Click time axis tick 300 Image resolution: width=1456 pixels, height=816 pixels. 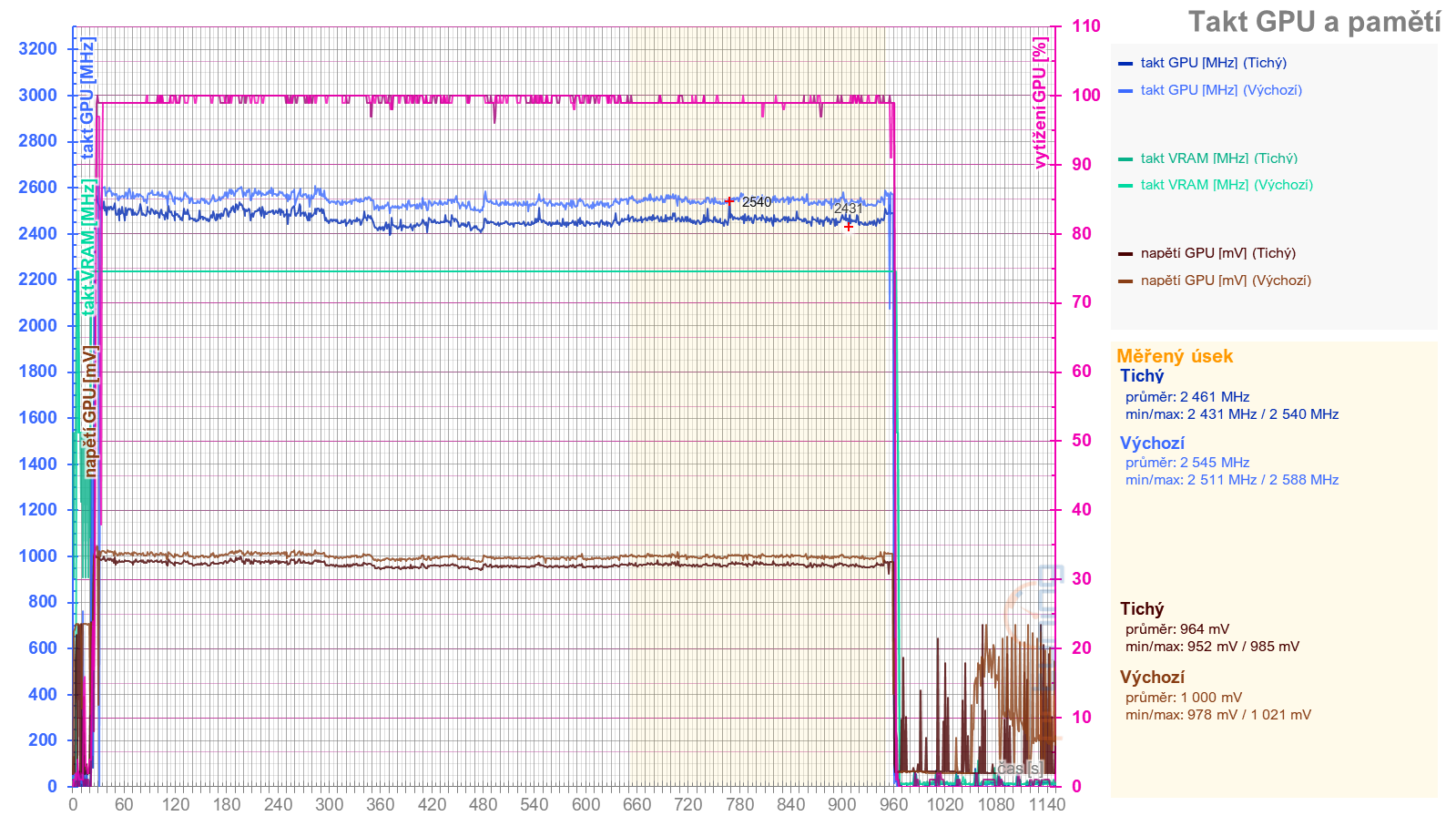(329, 804)
